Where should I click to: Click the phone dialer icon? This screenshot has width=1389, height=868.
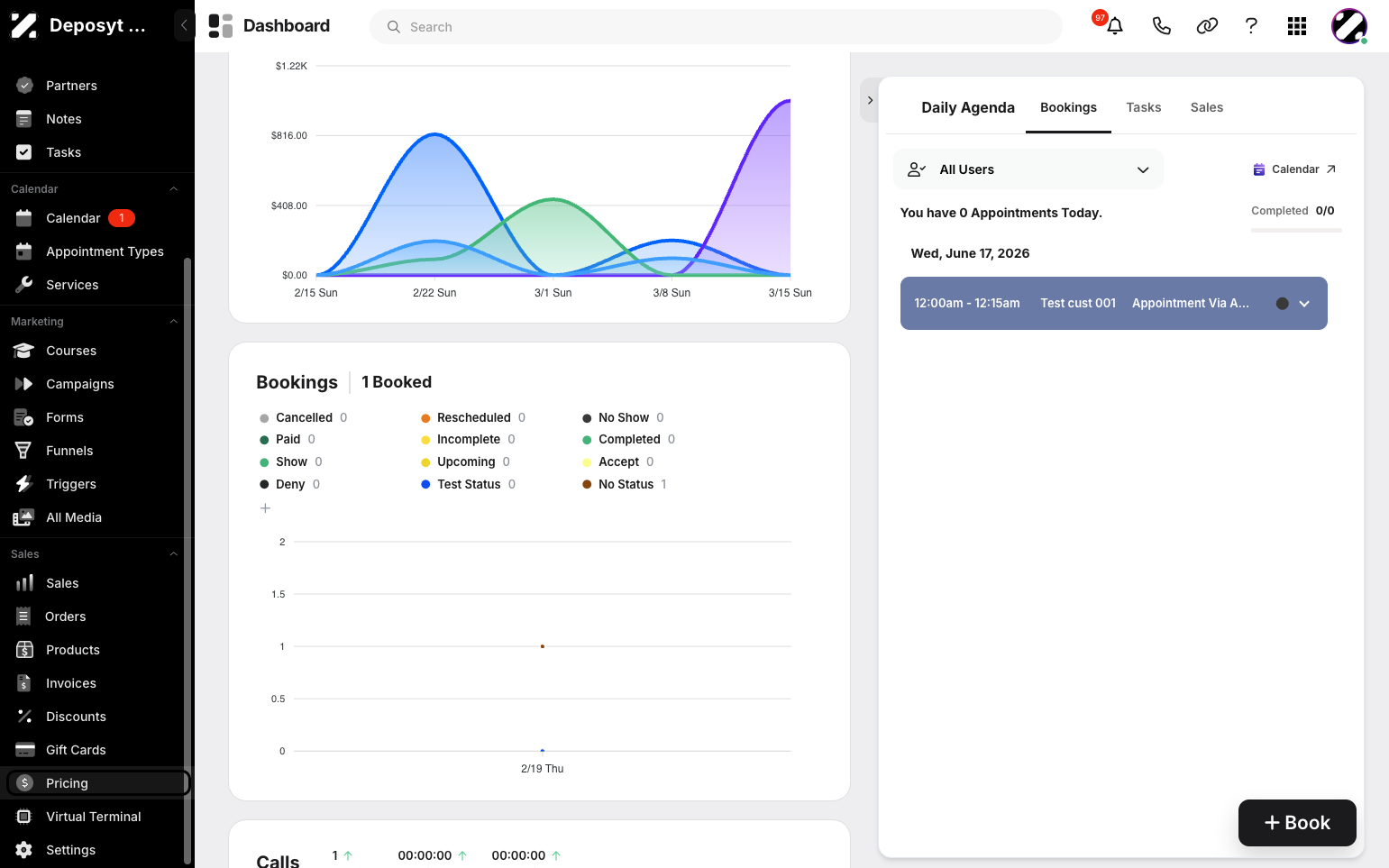pyautogui.click(x=1161, y=26)
